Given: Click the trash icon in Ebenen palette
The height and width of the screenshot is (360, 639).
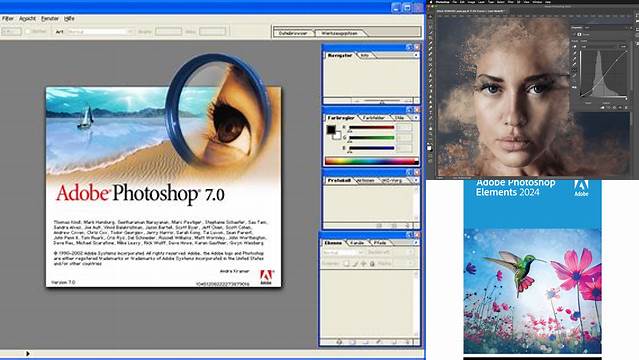Looking at the screenshot, I should (x=408, y=342).
